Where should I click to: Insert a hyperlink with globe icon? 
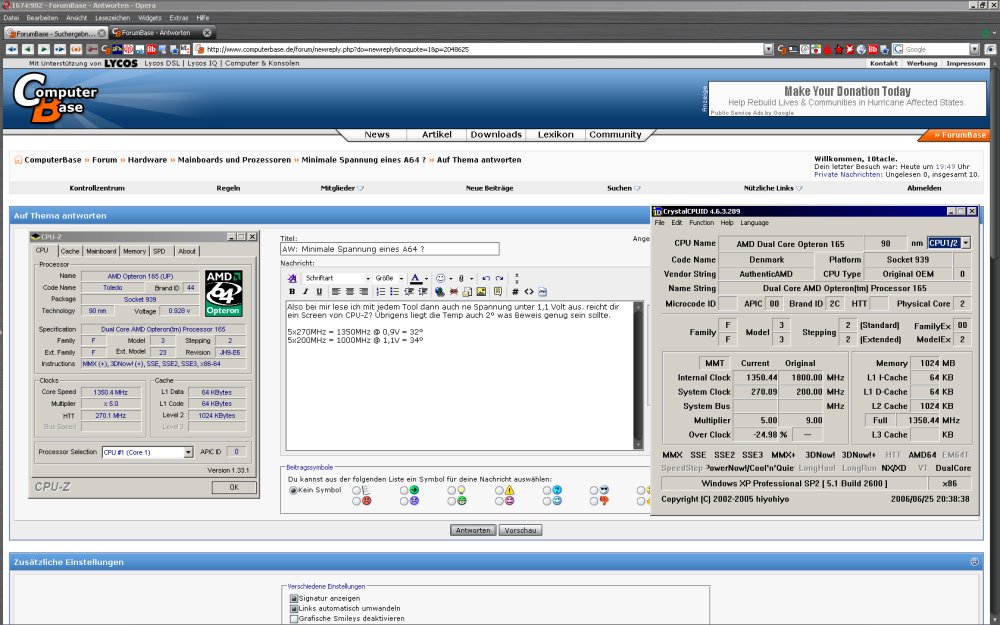tap(439, 291)
